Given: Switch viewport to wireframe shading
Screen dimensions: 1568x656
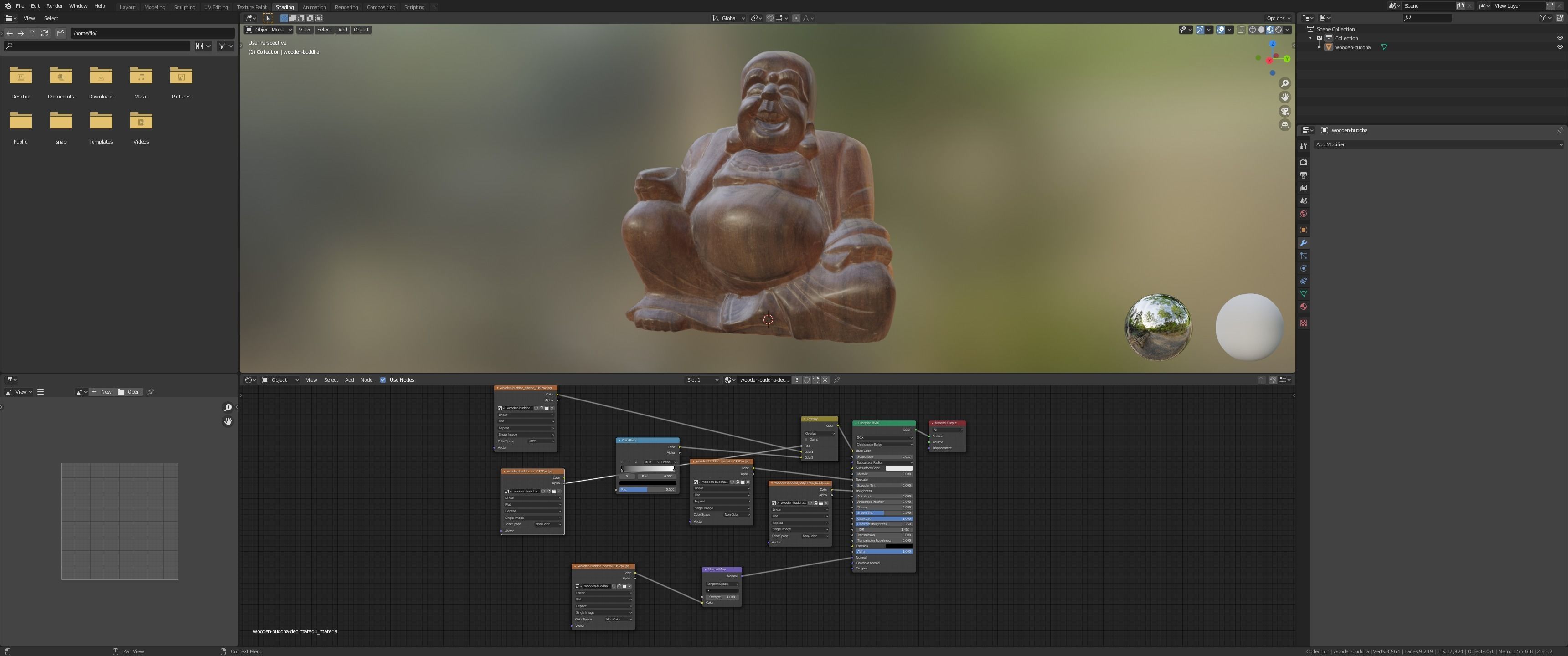Looking at the screenshot, I should tap(1252, 30).
